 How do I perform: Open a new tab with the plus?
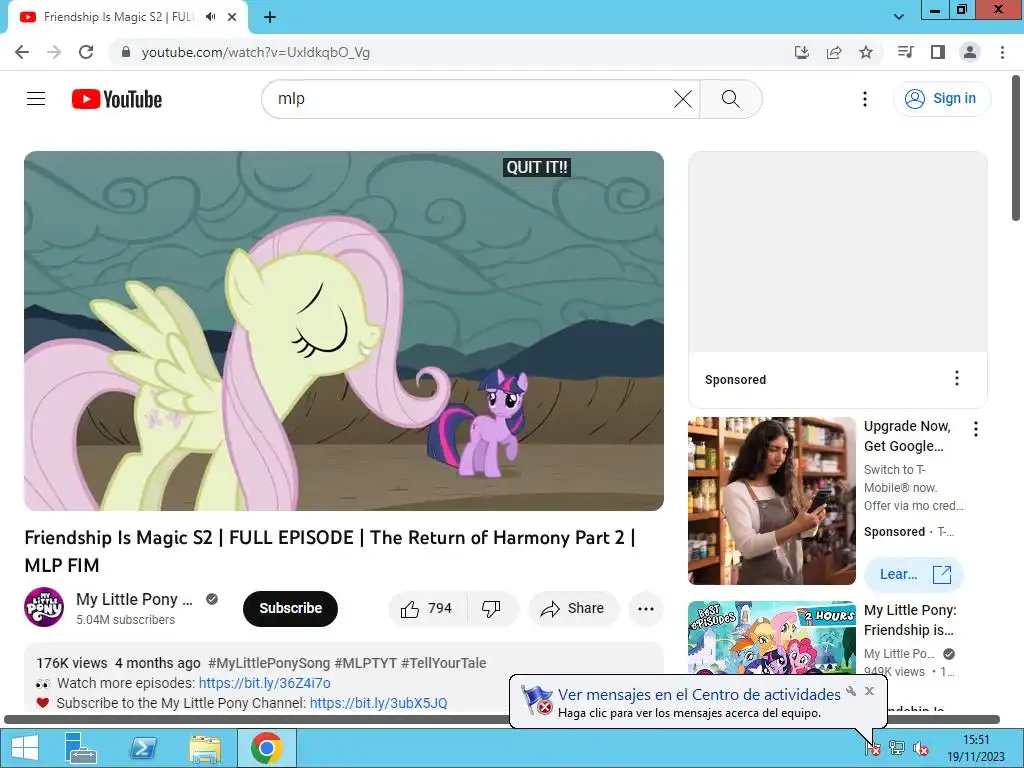(270, 17)
